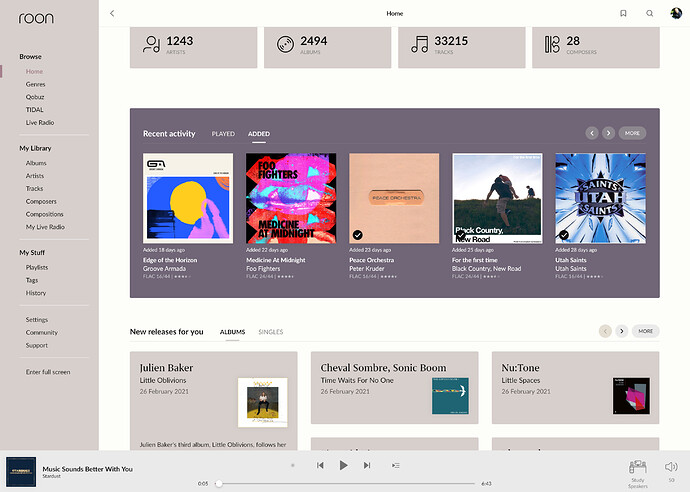Open Peter Kruder artist link
The image size is (690, 492).
pyautogui.click(x=367, y=268)
